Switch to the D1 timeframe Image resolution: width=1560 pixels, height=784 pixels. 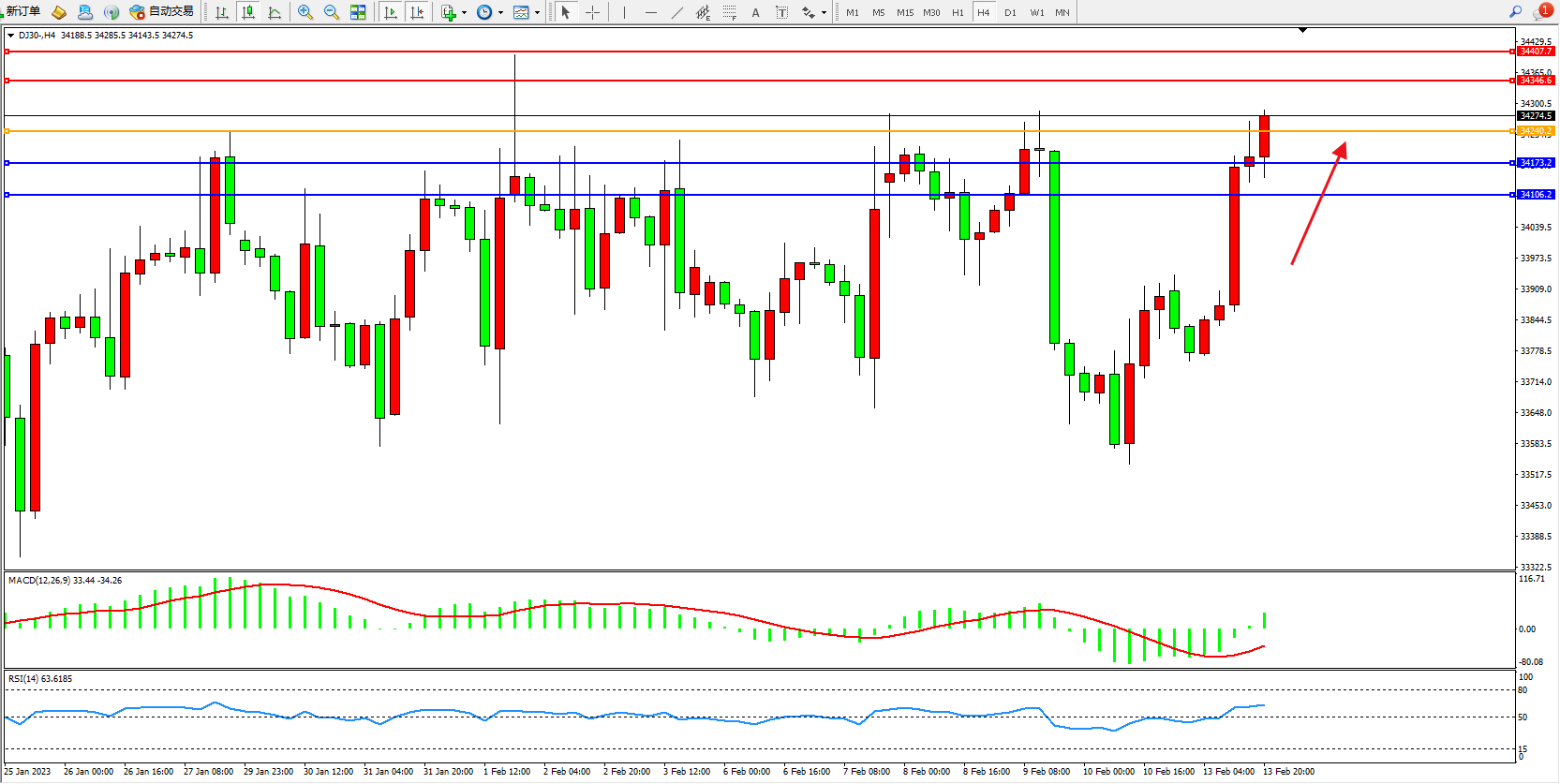click(1010, 12)
